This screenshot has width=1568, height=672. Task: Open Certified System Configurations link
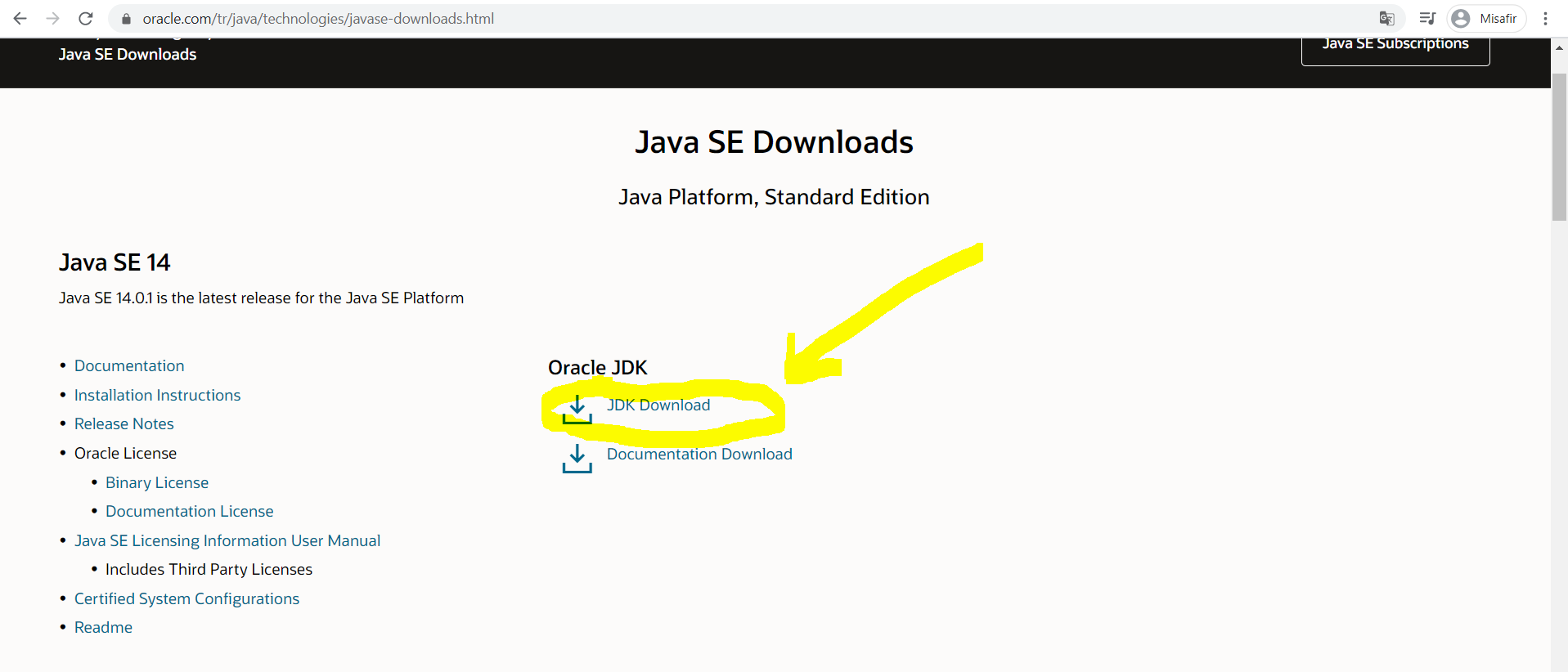tap(186, 598)
